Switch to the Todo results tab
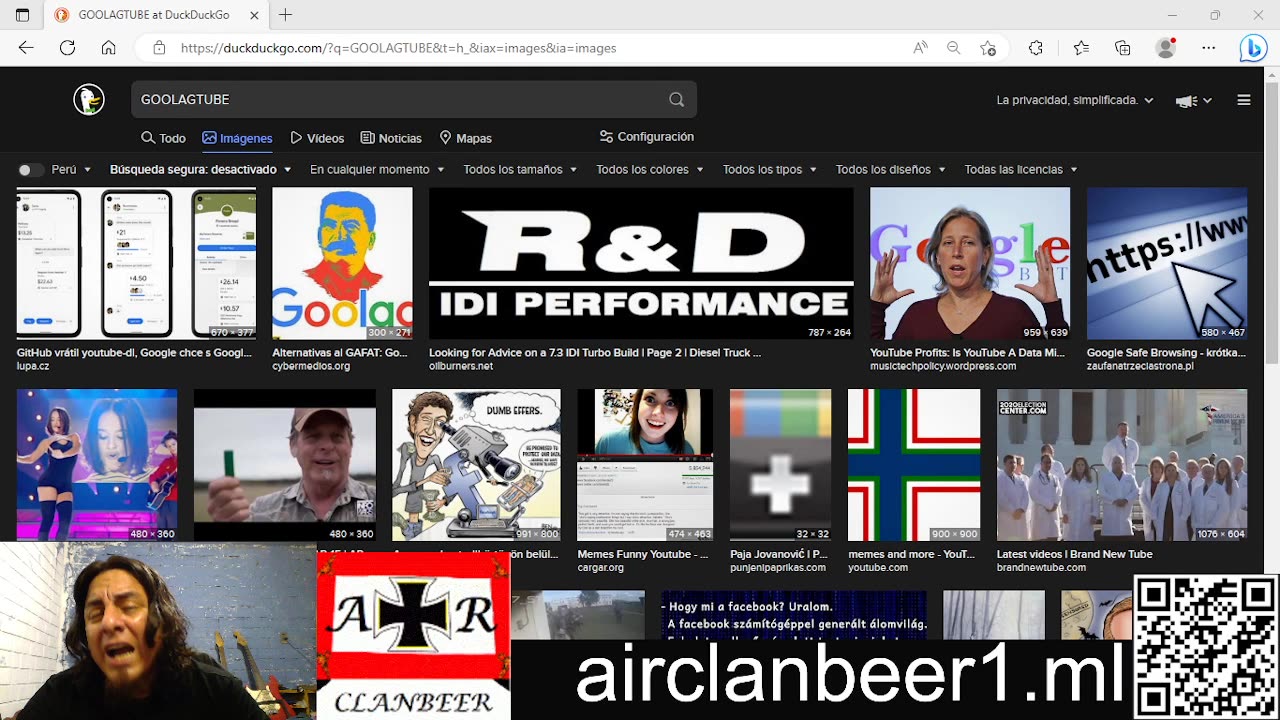This screenshot has height=720, width=1280. [163, 138]
